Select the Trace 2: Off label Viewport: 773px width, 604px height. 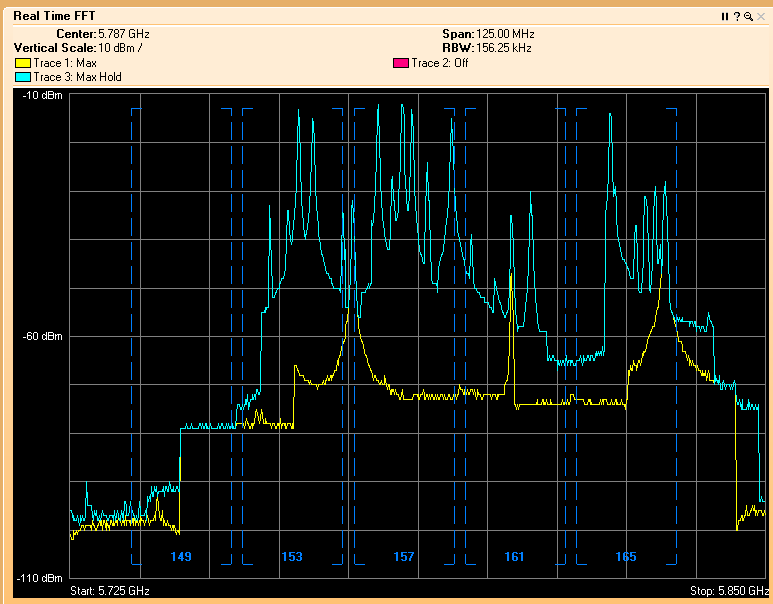(x=440, y=63)
